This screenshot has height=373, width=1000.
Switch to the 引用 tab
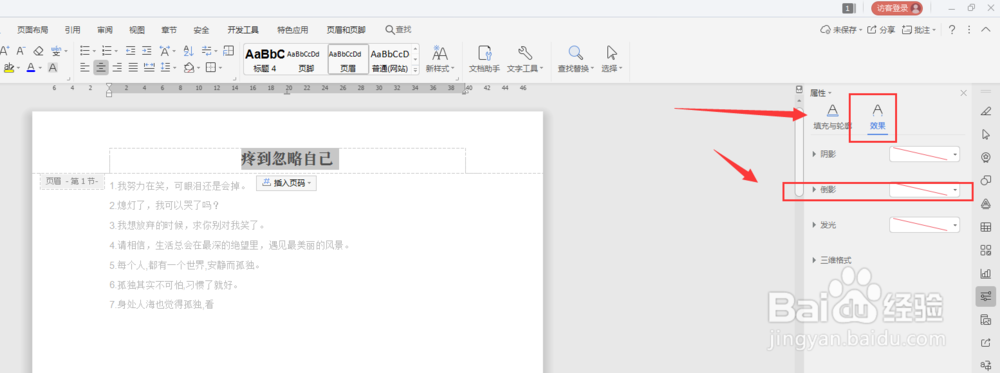73,29
